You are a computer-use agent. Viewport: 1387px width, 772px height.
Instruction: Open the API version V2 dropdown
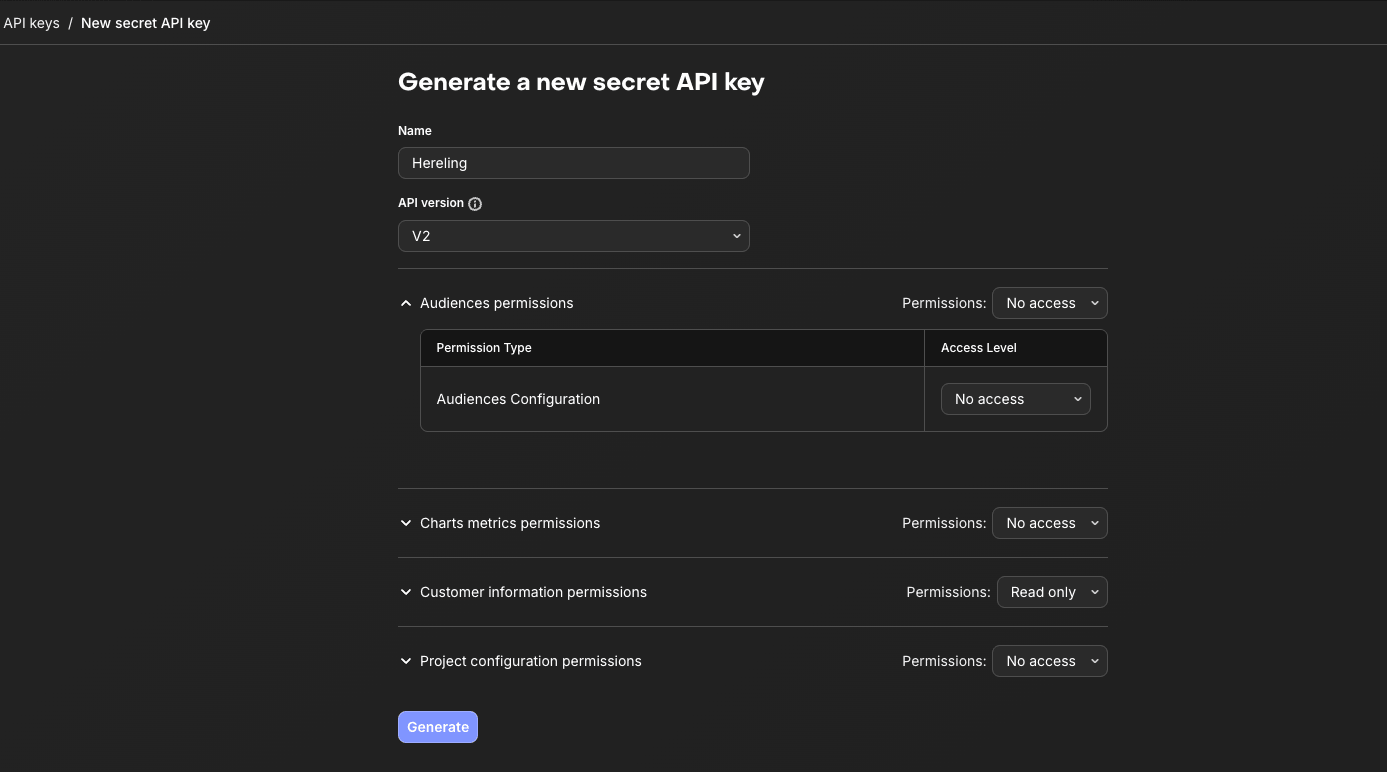click(574, 236)
